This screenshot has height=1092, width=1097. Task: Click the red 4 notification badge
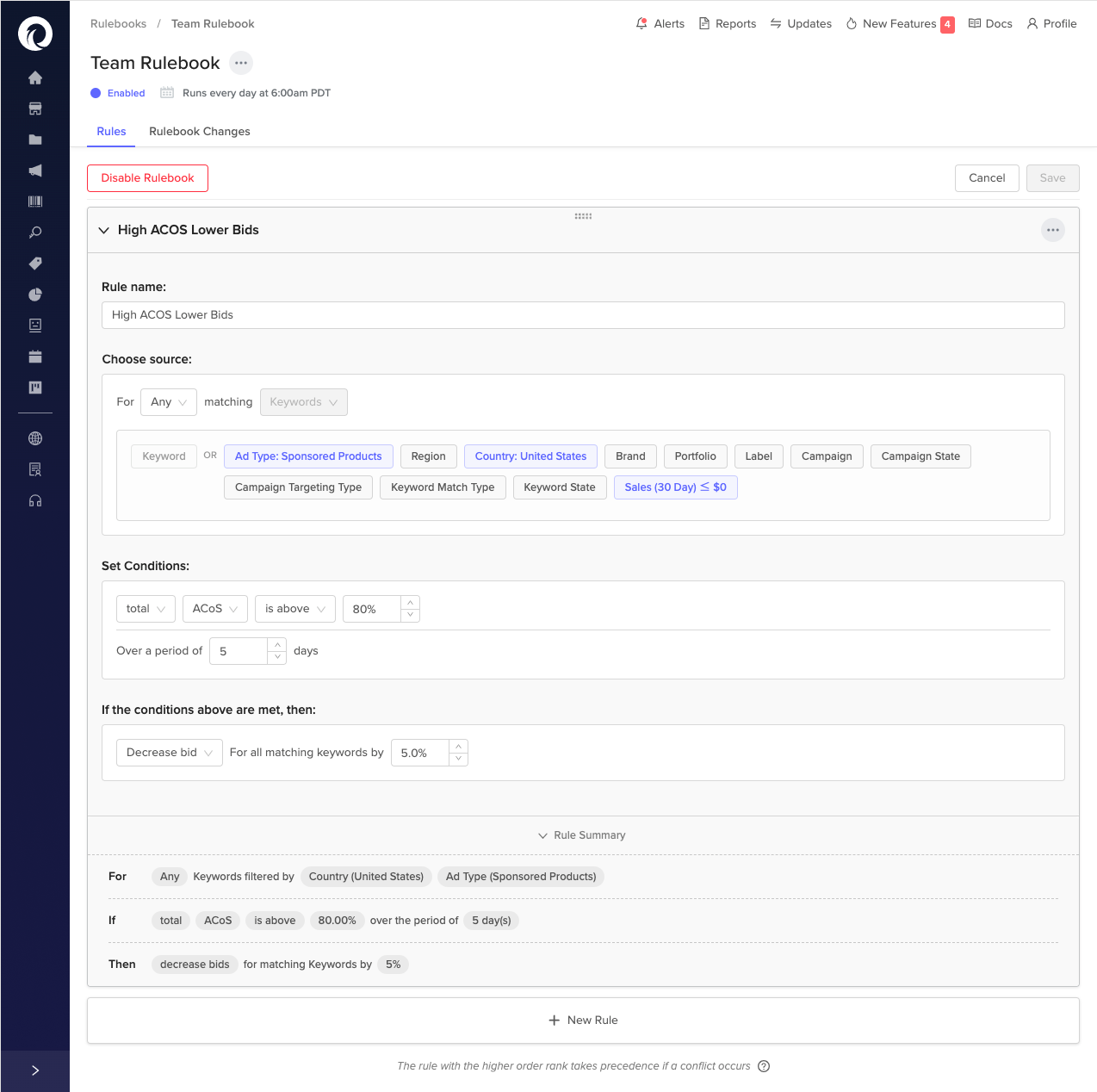click(x=947, y=24)
